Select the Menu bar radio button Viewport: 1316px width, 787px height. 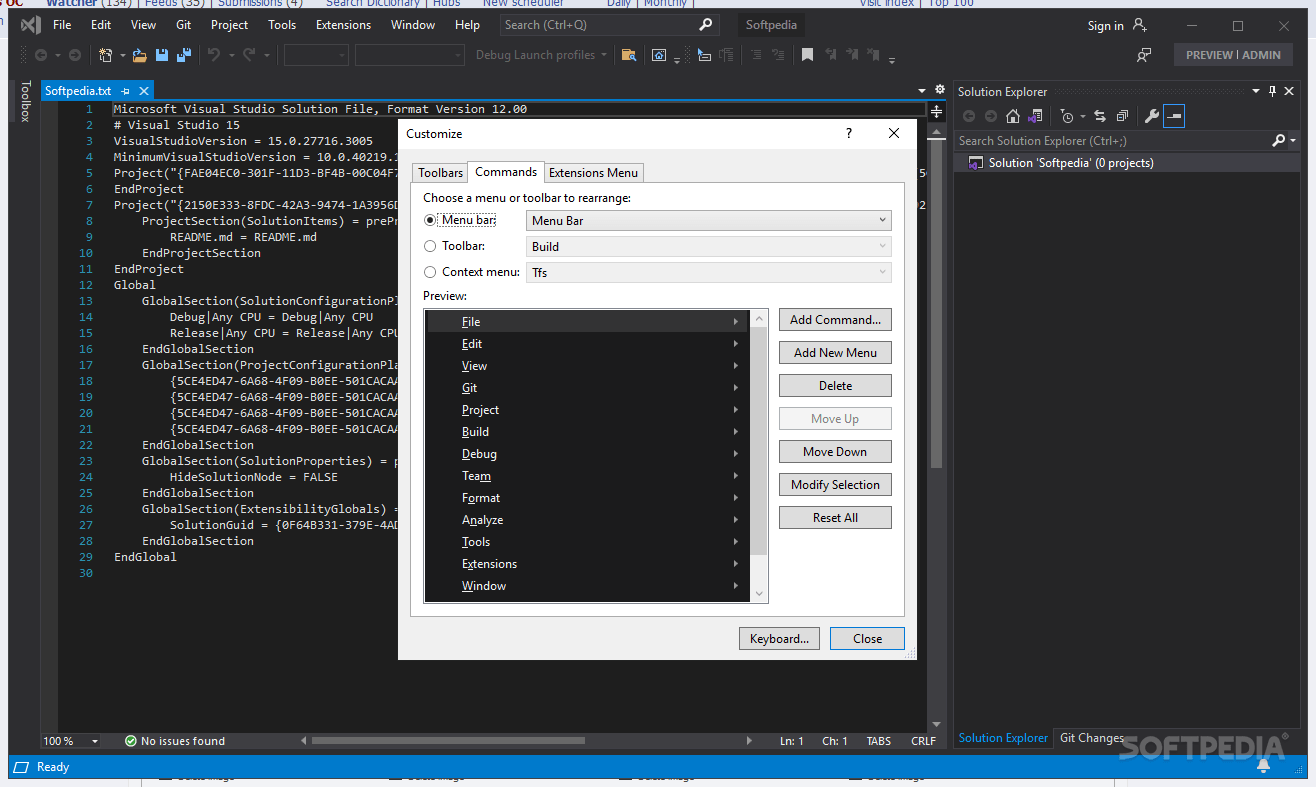point(430,220)
